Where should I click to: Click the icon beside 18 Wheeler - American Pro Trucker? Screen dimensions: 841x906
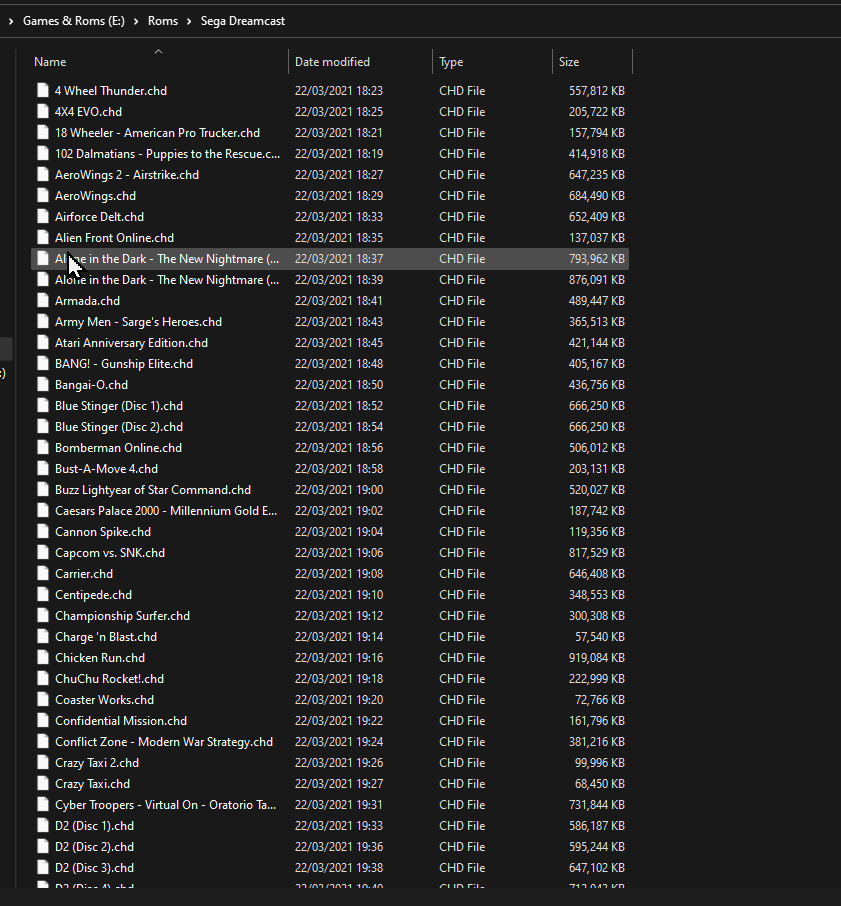(x=43, y=133)
